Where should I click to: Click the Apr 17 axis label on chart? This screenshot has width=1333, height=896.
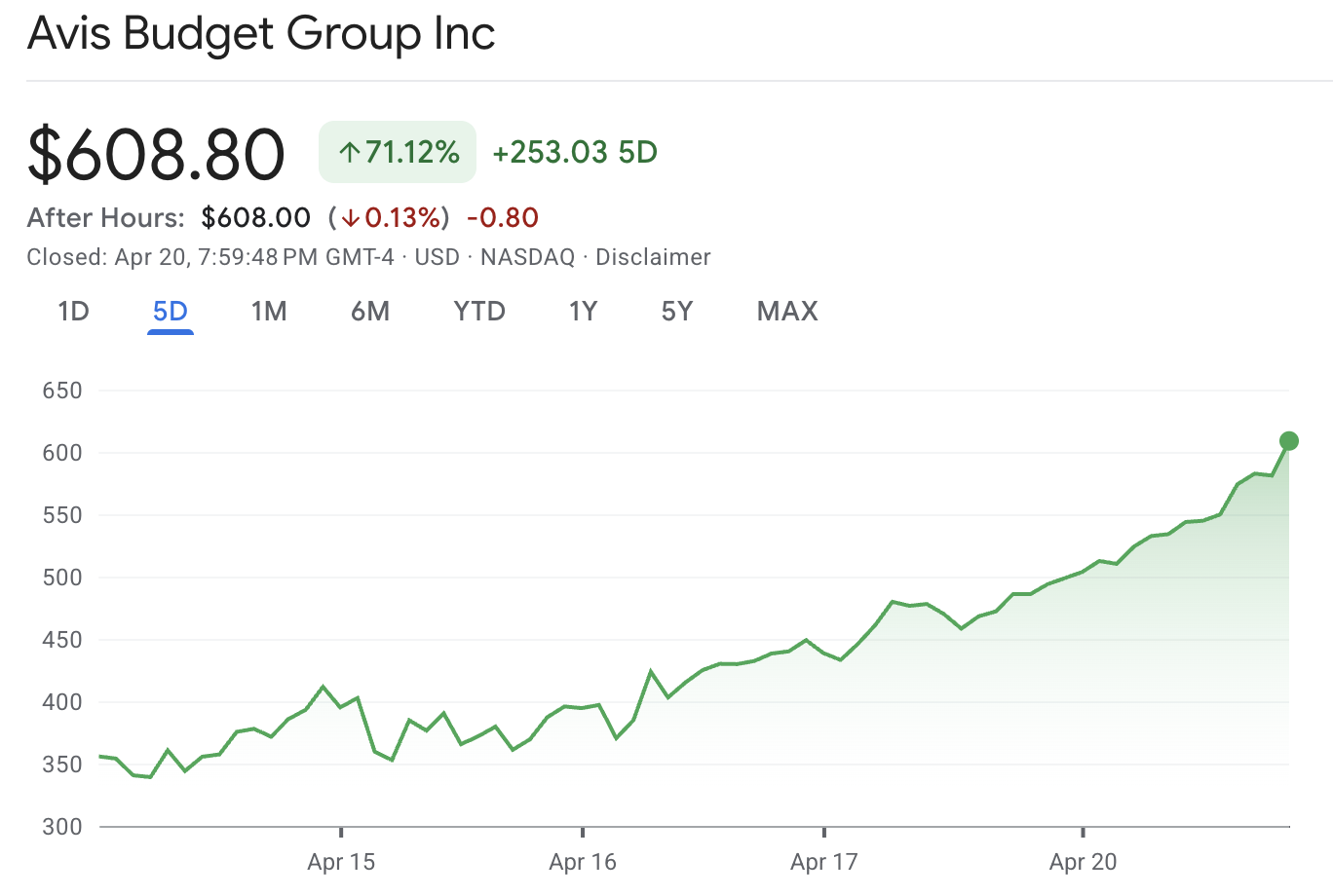(x=823, y=862)
